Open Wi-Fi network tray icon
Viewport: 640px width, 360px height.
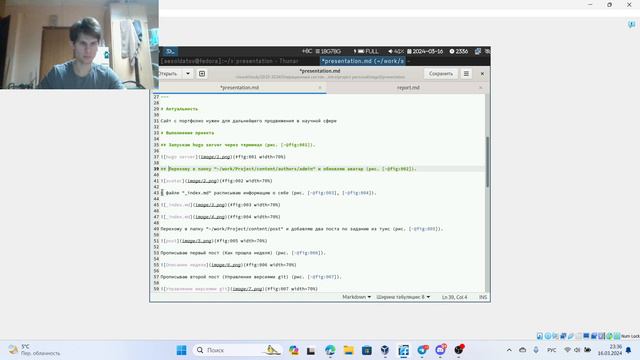[x=567, y=350]
